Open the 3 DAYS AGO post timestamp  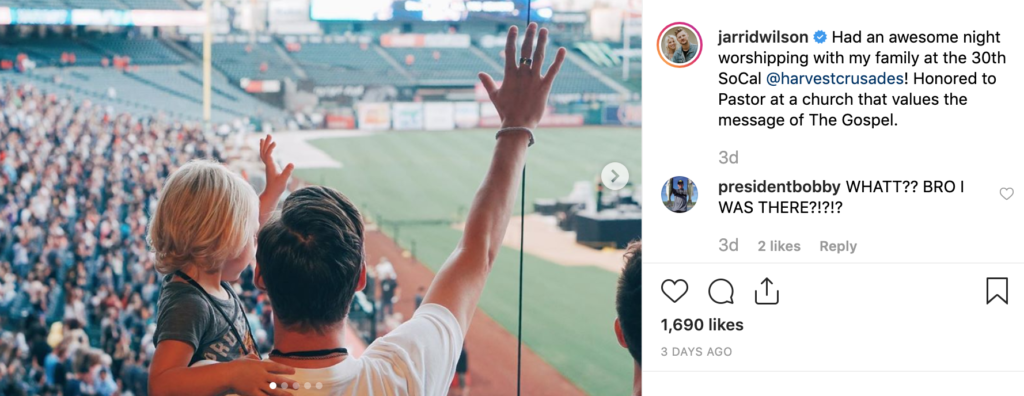[696, 352]
